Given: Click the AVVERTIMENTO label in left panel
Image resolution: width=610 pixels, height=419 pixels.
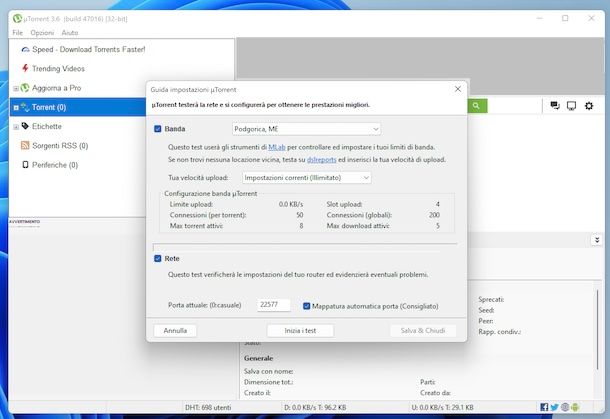Looking at the screenshot, I should (x=25, y=222).
